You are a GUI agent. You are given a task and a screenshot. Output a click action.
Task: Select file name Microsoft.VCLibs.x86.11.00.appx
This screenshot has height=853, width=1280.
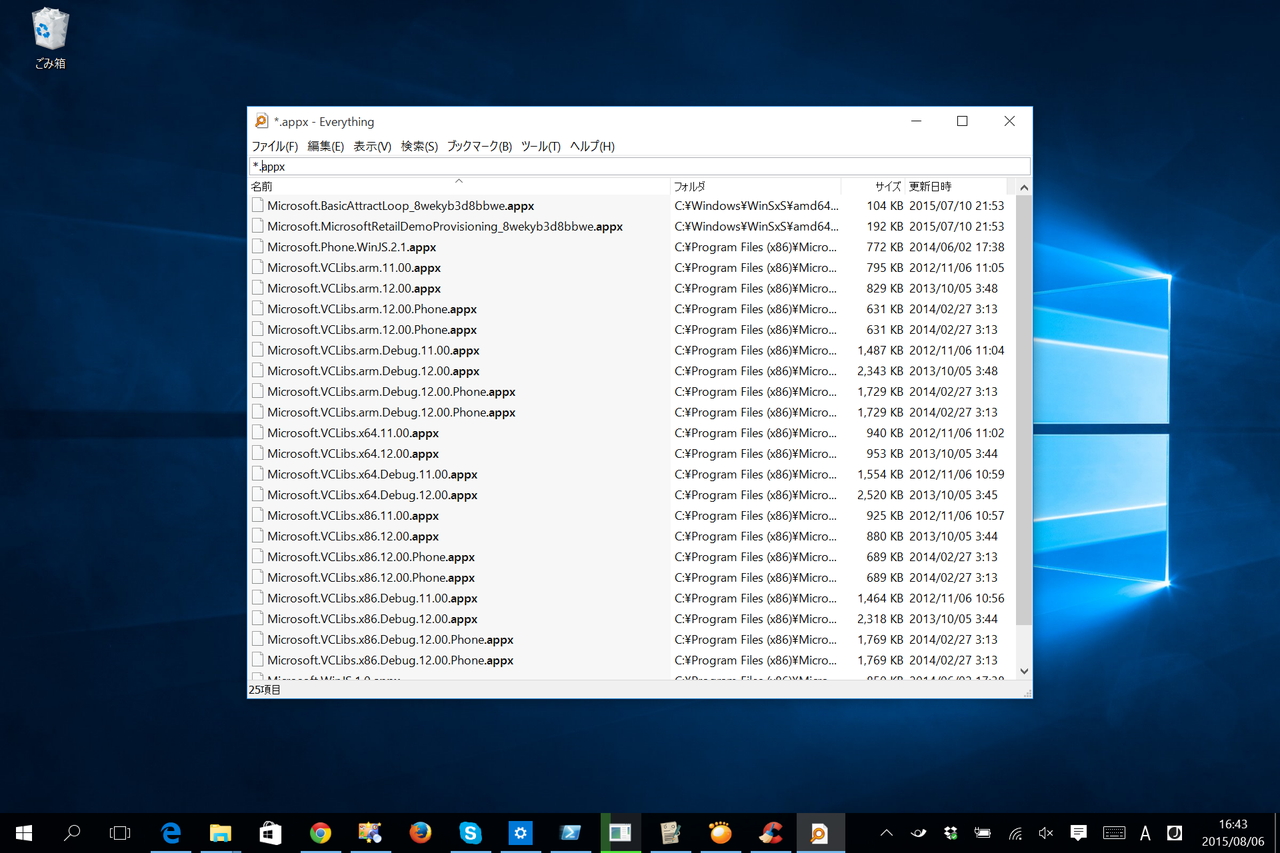click(x=353, y=515)
